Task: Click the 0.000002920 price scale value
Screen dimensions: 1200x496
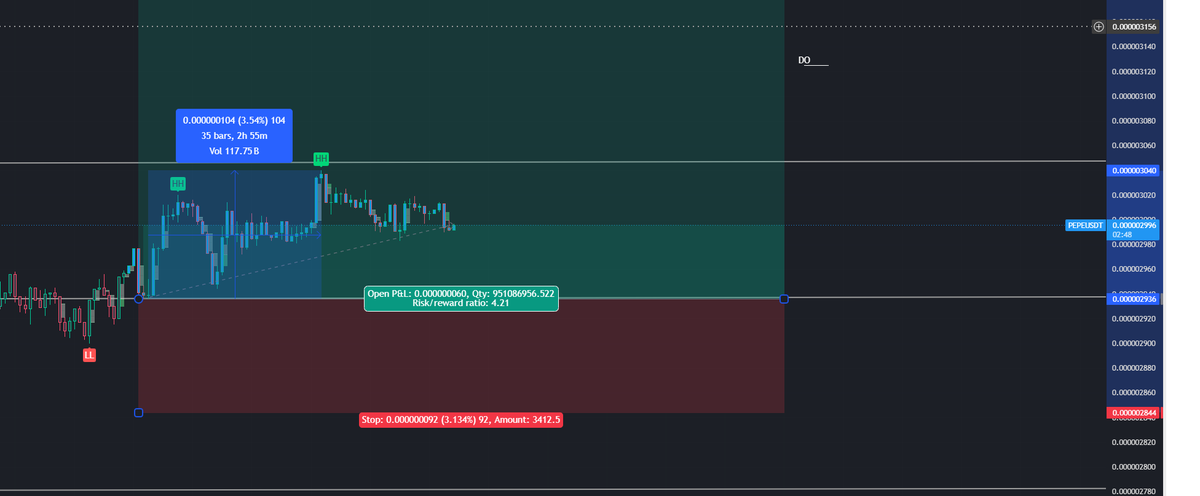Action: [x=1134, y=318]
